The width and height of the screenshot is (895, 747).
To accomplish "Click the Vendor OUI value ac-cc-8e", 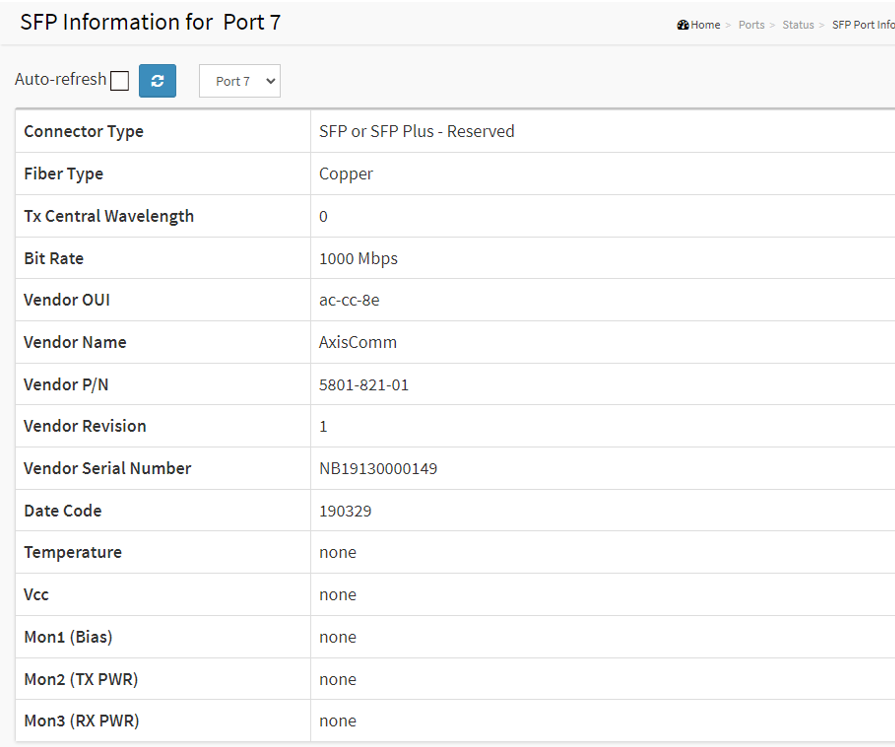I will (349, 300).
